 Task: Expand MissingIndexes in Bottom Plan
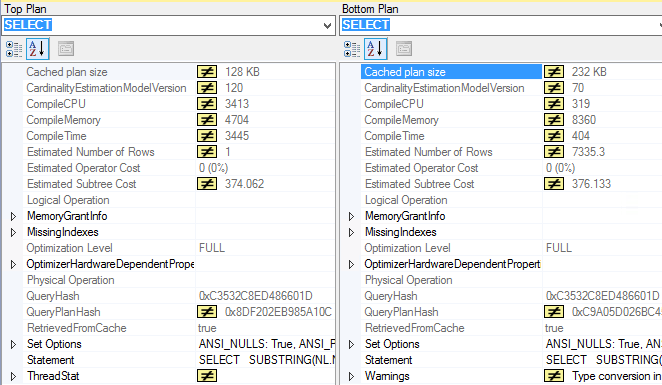(351, 233)
